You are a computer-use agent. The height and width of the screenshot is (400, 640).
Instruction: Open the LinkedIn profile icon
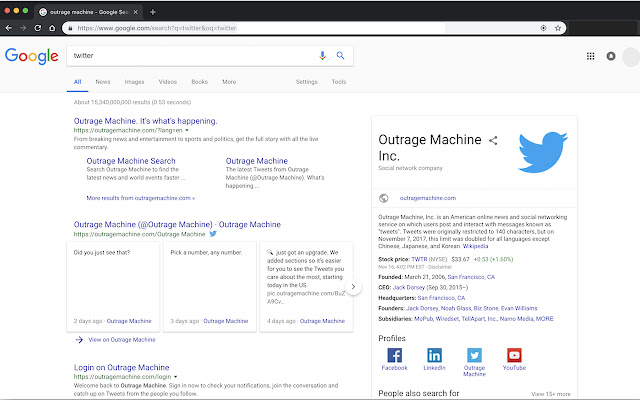click(434, 355)
